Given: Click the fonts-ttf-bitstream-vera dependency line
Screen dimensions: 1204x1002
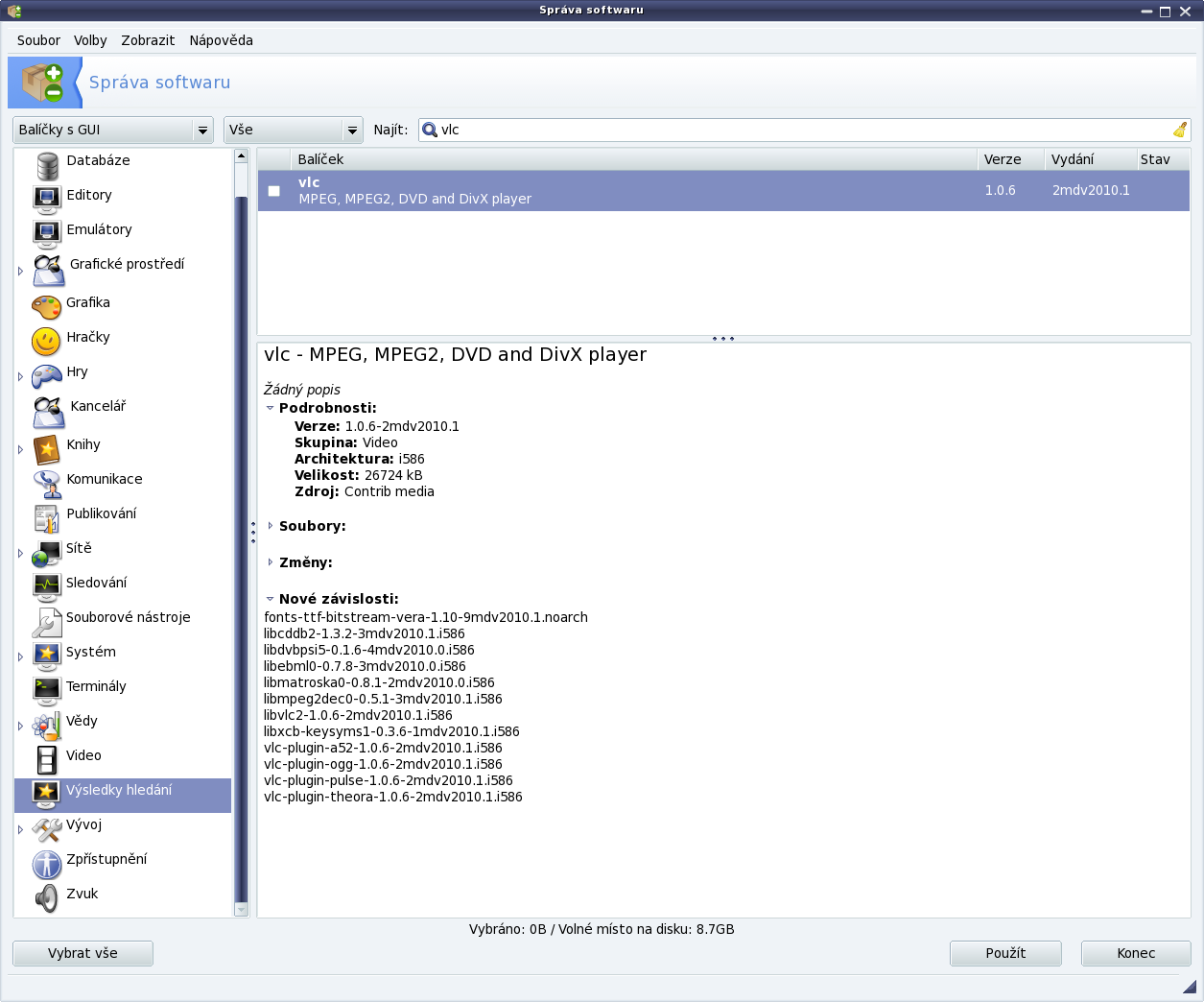Looking at the screenshot, I should click(x=426, y=617).
